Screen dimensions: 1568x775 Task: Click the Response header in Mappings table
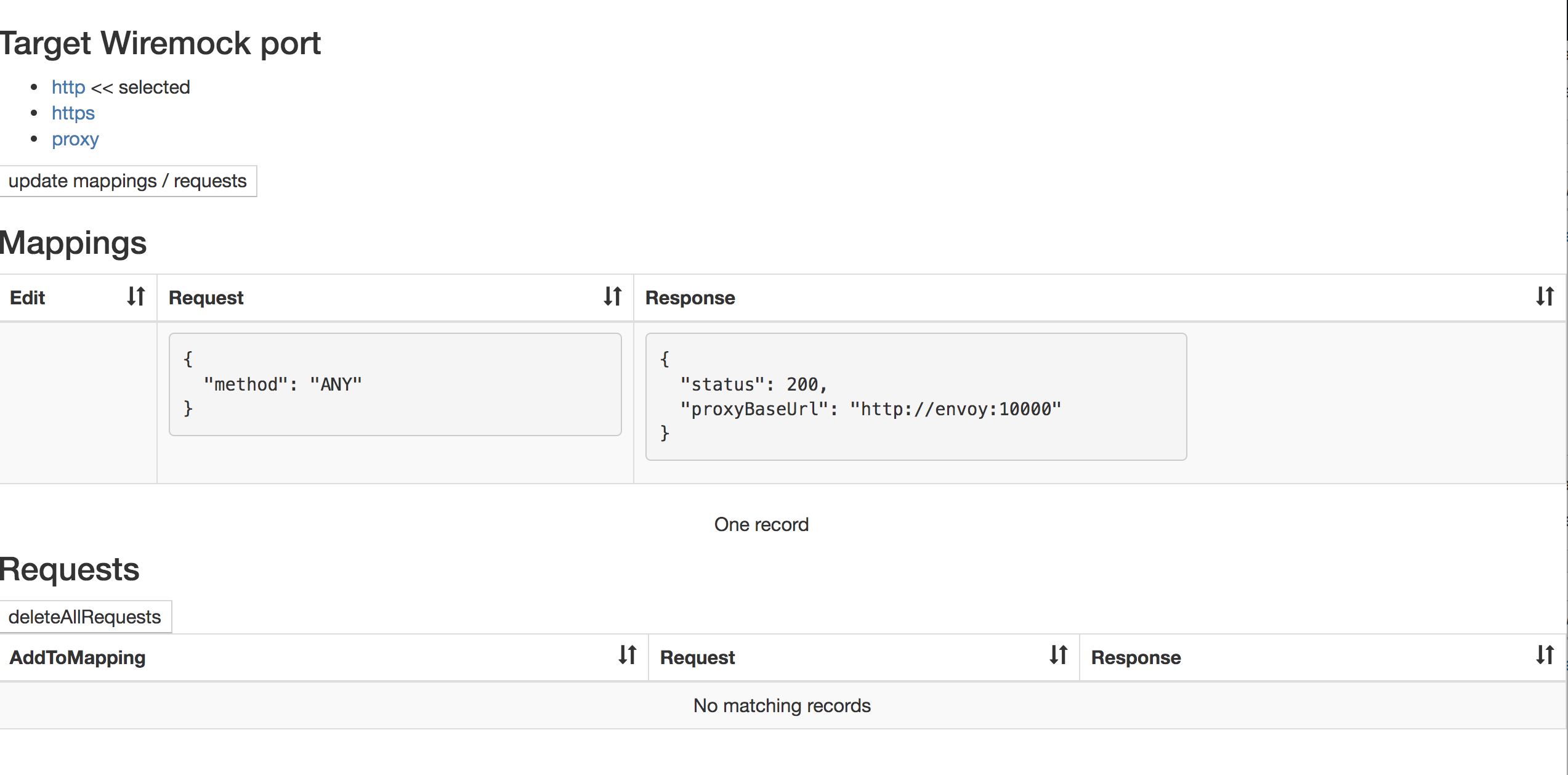(x=690, y=298)
